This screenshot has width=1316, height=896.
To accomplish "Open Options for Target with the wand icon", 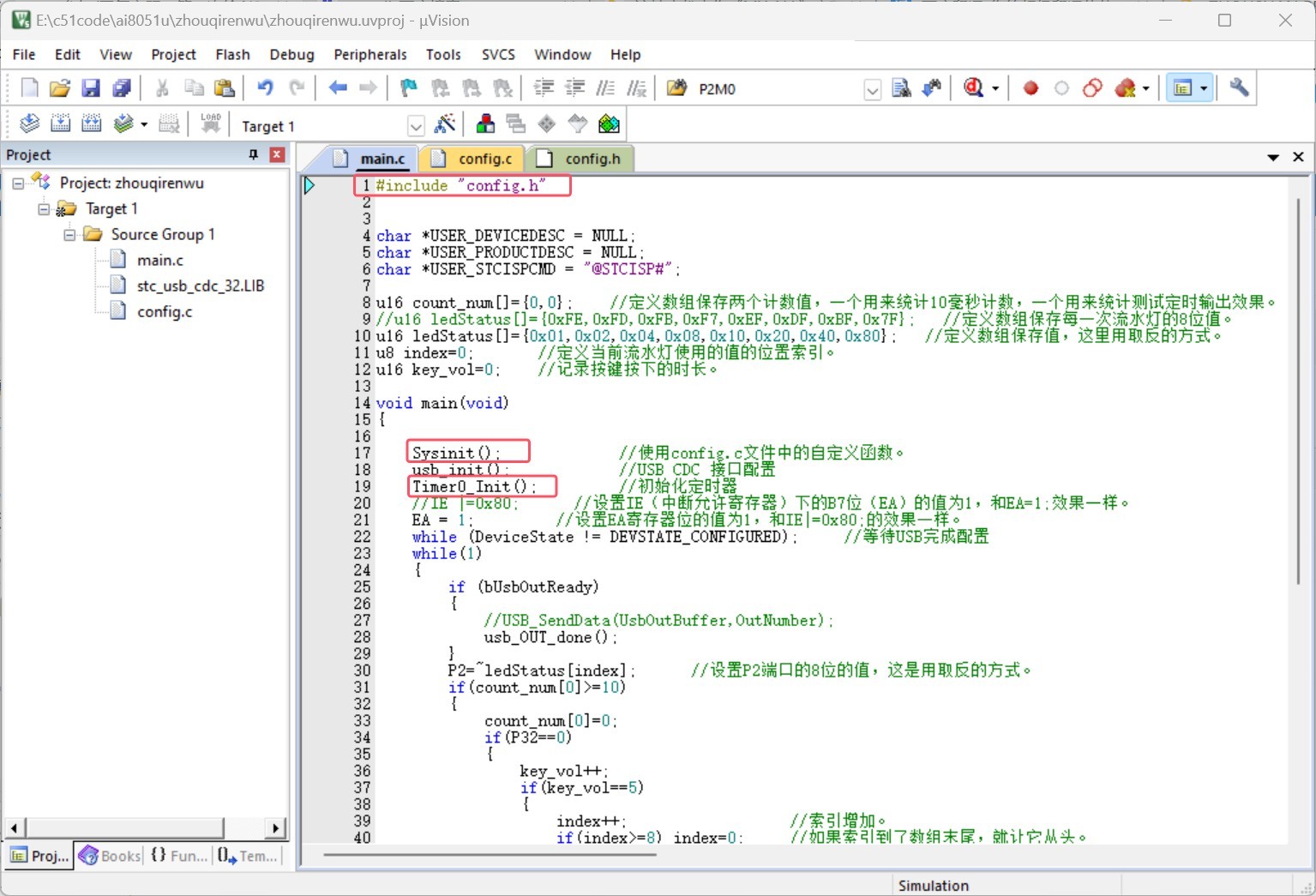I will (444, 124).
